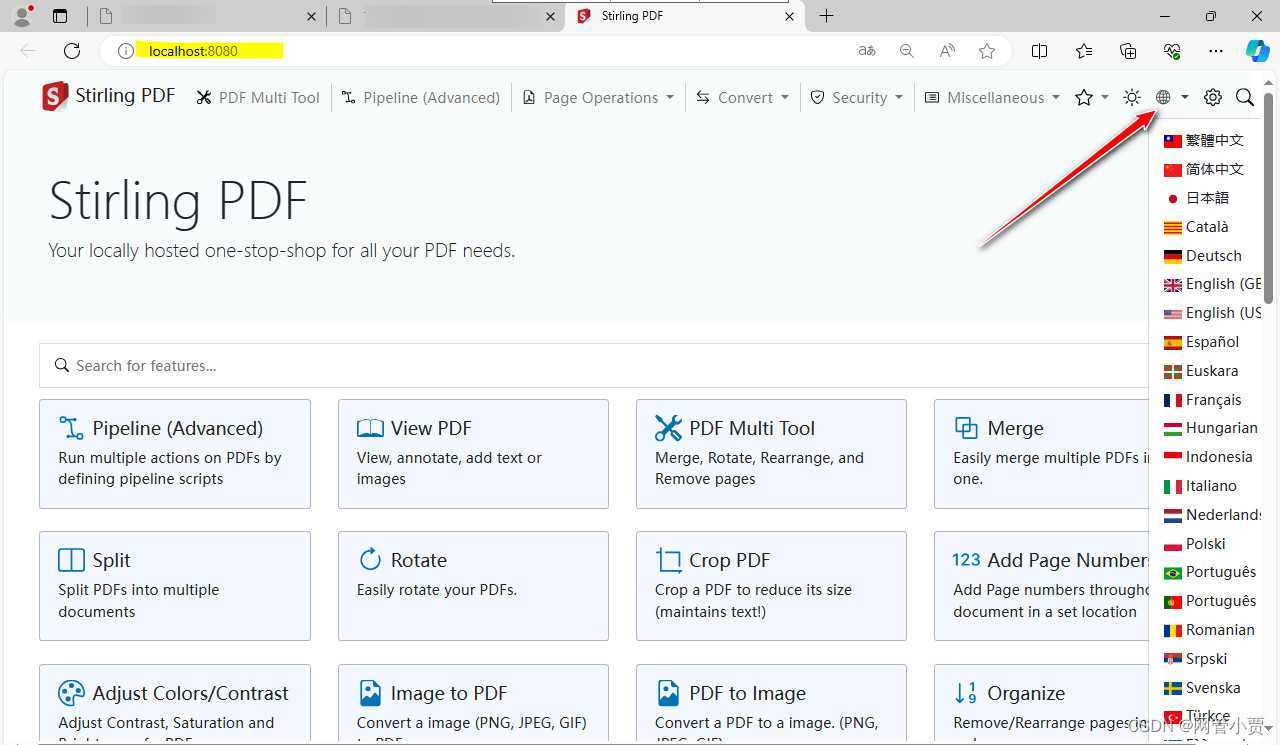The height and width of the screenshot is (745, 1280).
Task: Open browser essentials heart icon
Action: tap(1172, 51)
